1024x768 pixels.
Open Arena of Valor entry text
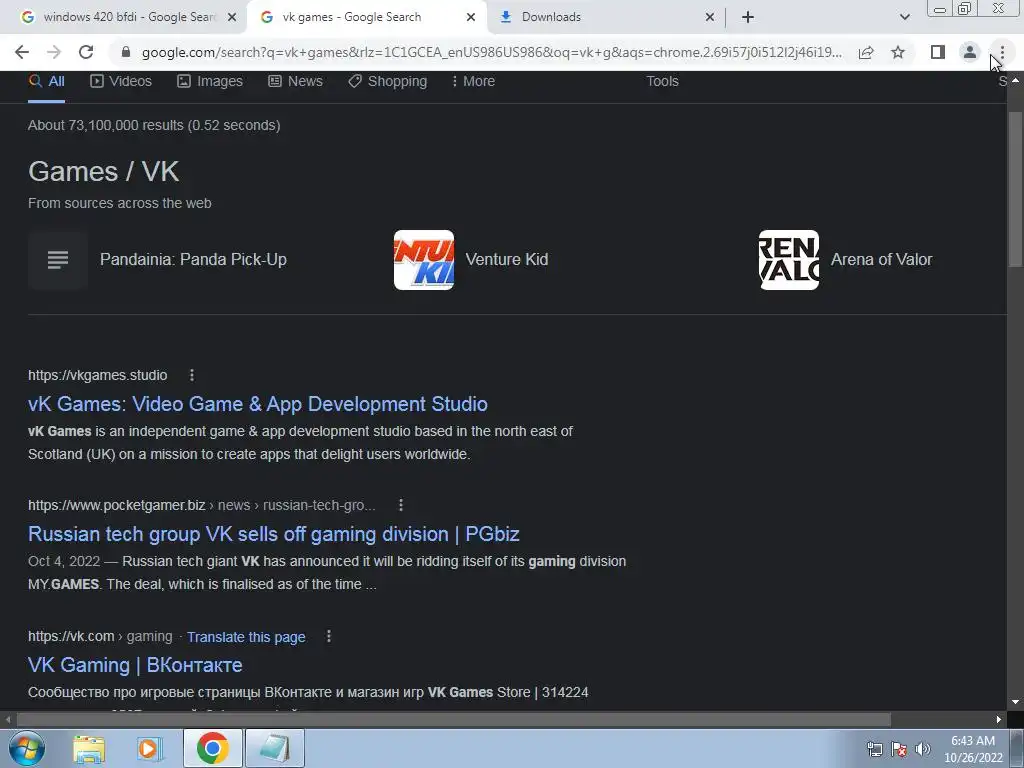(882, 260)
